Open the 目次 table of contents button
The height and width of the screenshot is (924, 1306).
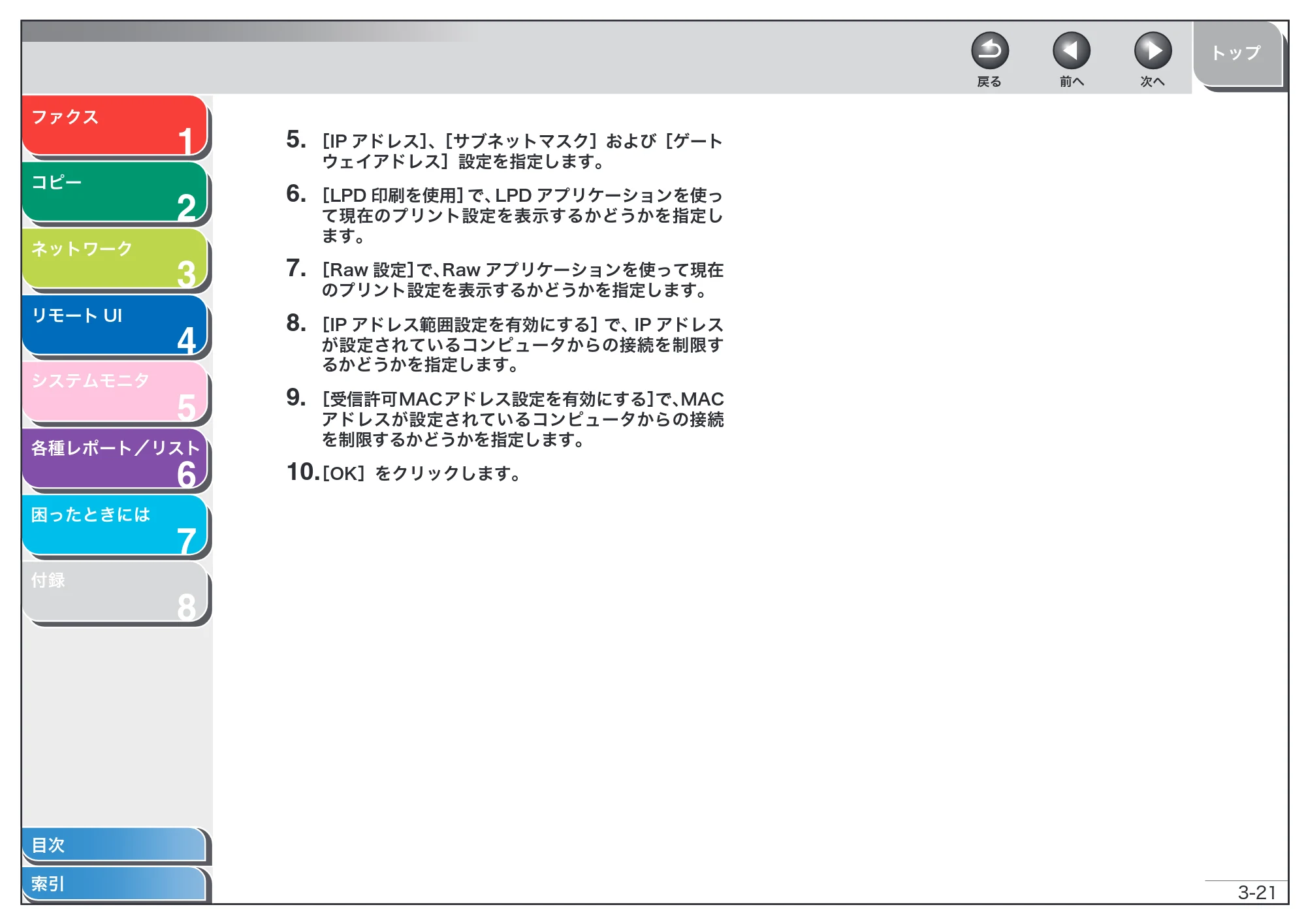pyautogui.click(x=114, y=845)
